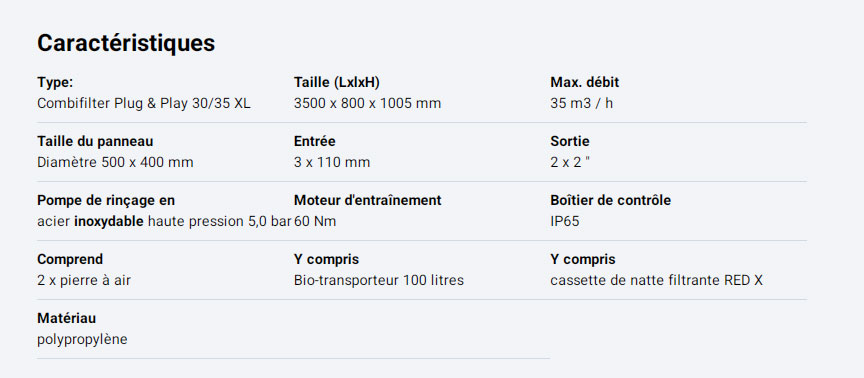
Task: Select the Entrée label
Action: [x=315, y=142]
